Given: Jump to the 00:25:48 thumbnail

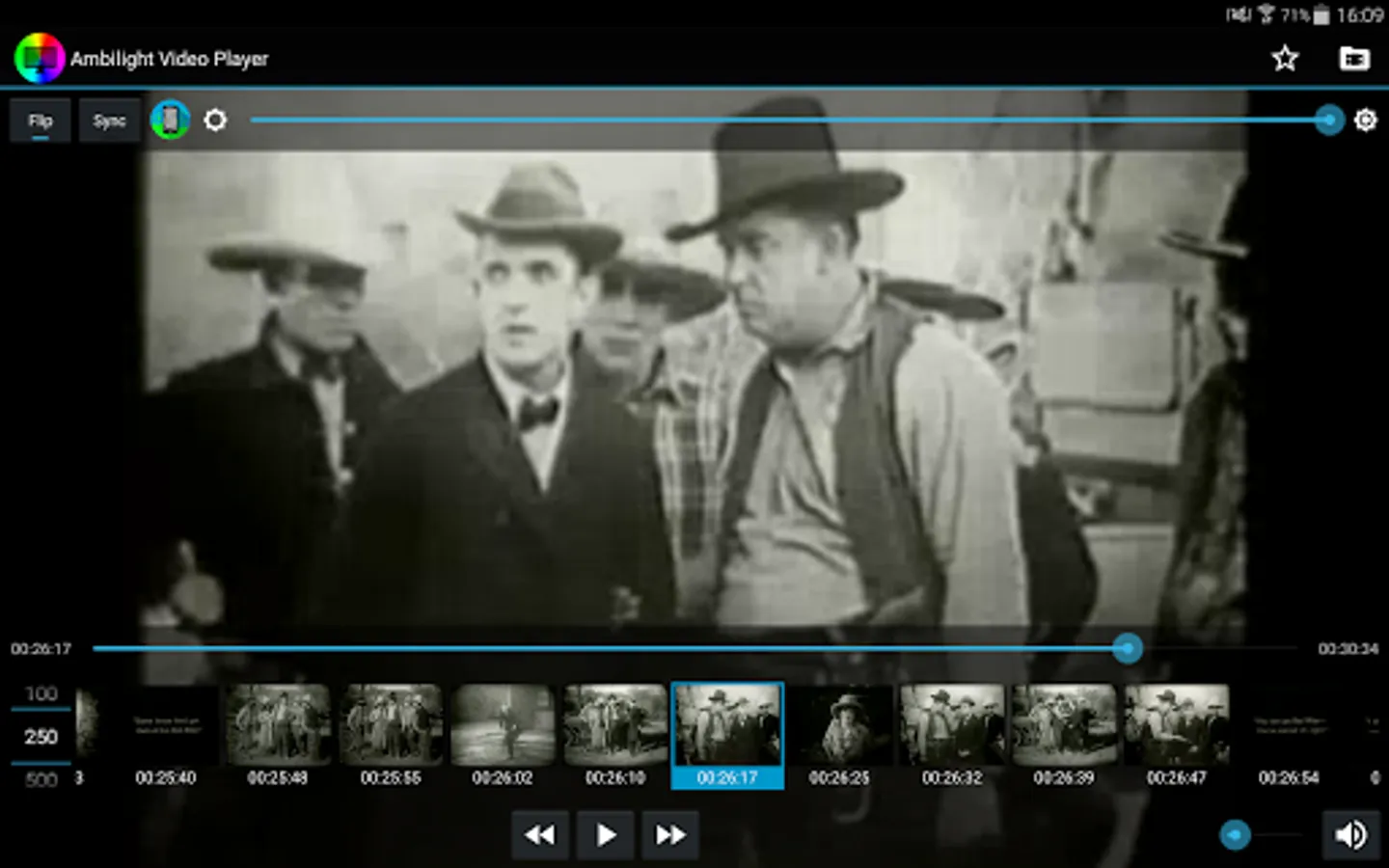Looking at the screenshot, I should click(278, 736).
